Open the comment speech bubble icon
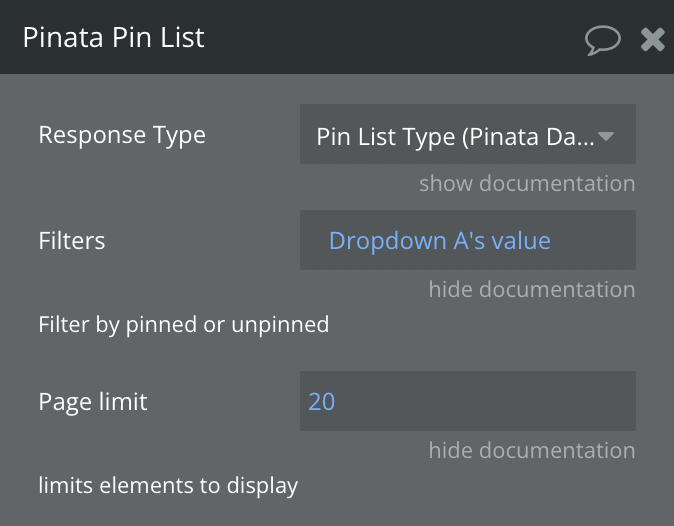 click(x=603, y=40)
